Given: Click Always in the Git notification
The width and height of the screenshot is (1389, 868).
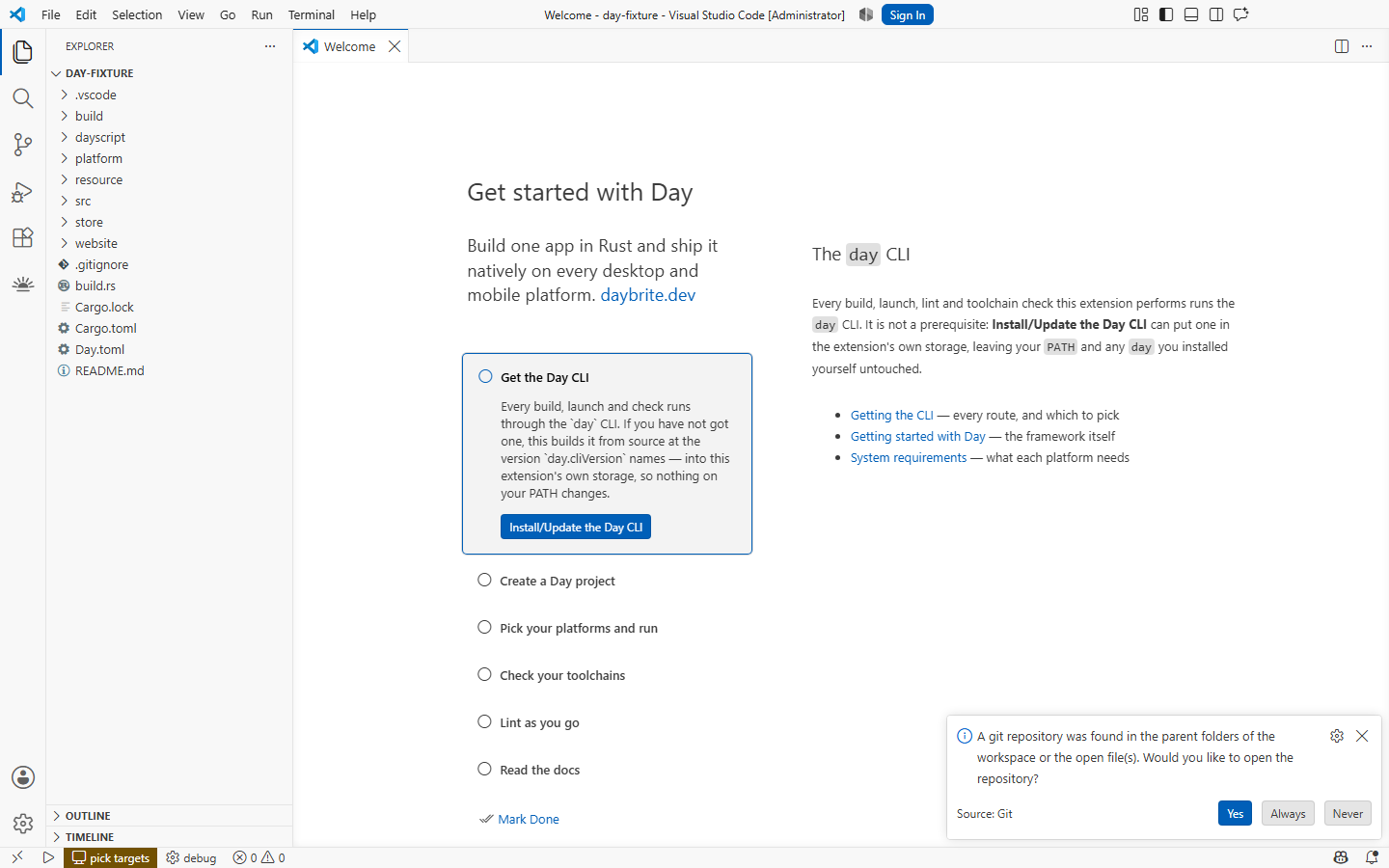Looking at the screenshot, I should click(1288, 813).
